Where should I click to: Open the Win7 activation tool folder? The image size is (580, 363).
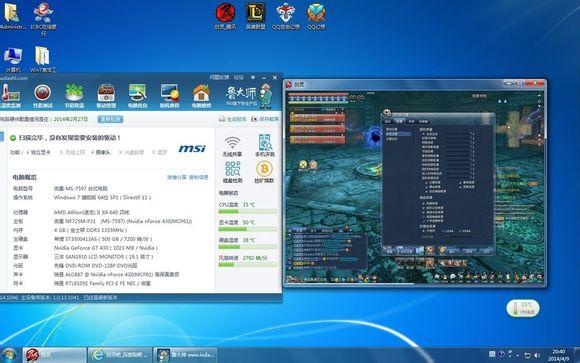[x=43, y=59]
